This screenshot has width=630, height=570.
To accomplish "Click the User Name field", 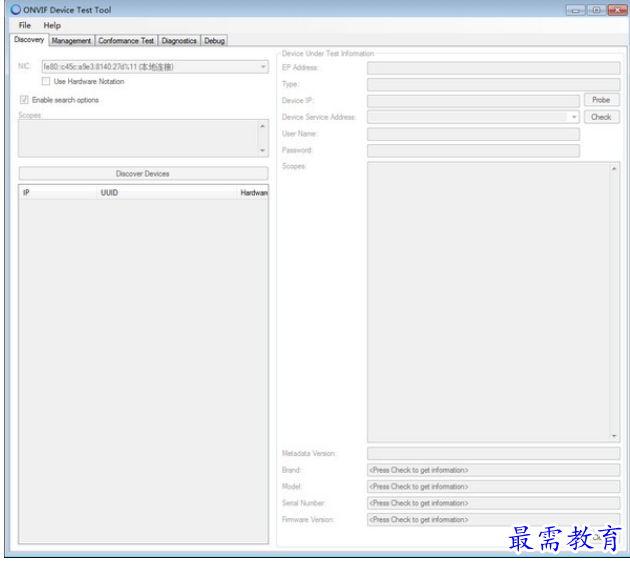I will (x=473, y=134).
